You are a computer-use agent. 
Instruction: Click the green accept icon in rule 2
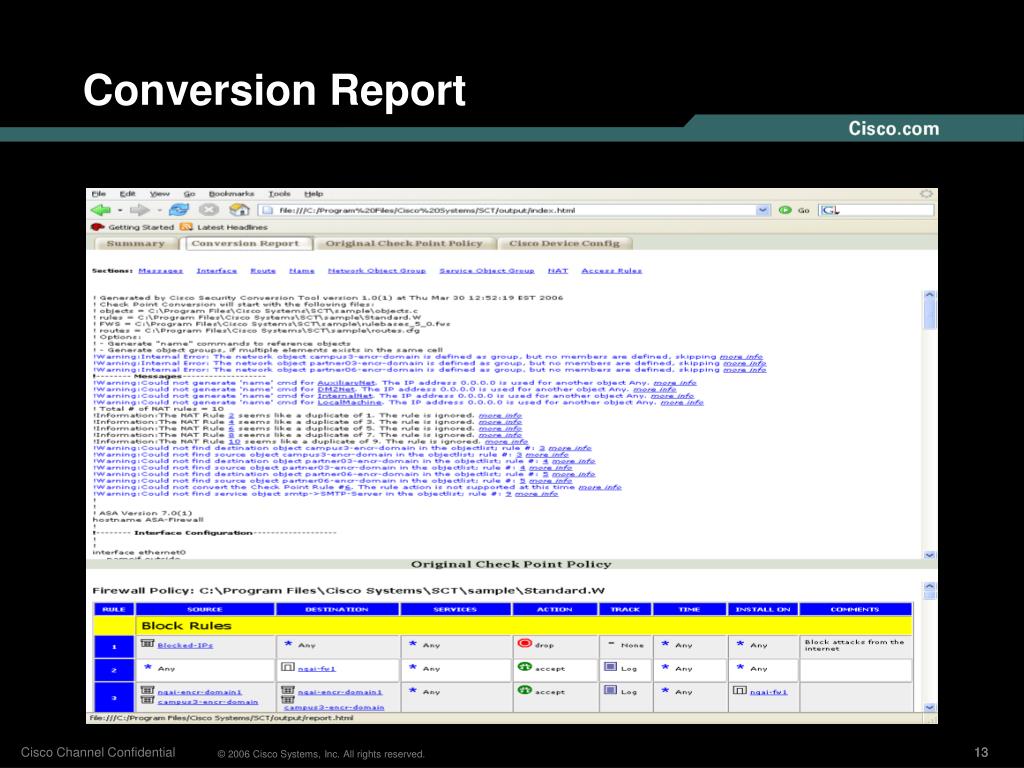(524, 667)
